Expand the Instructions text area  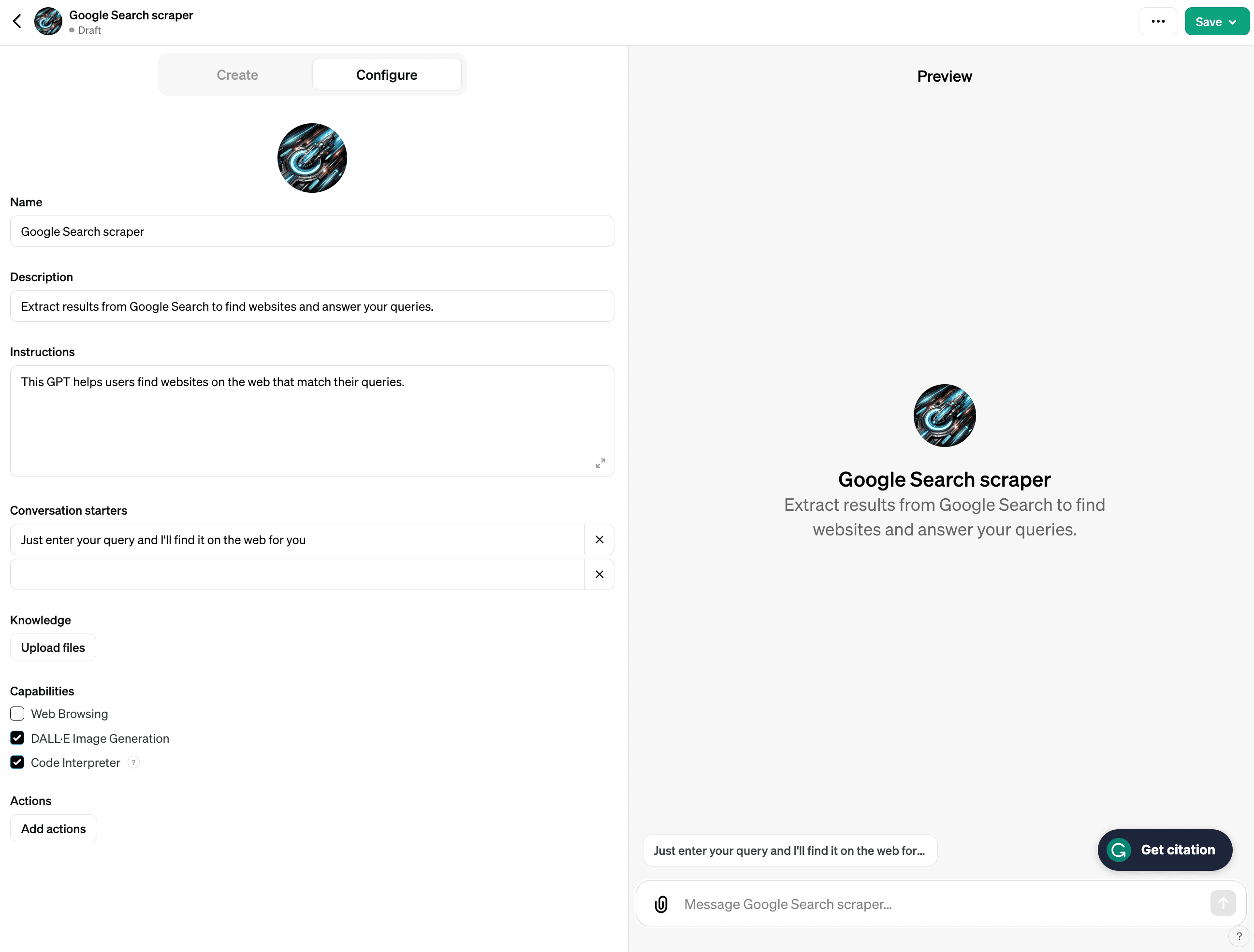[600, 463]
